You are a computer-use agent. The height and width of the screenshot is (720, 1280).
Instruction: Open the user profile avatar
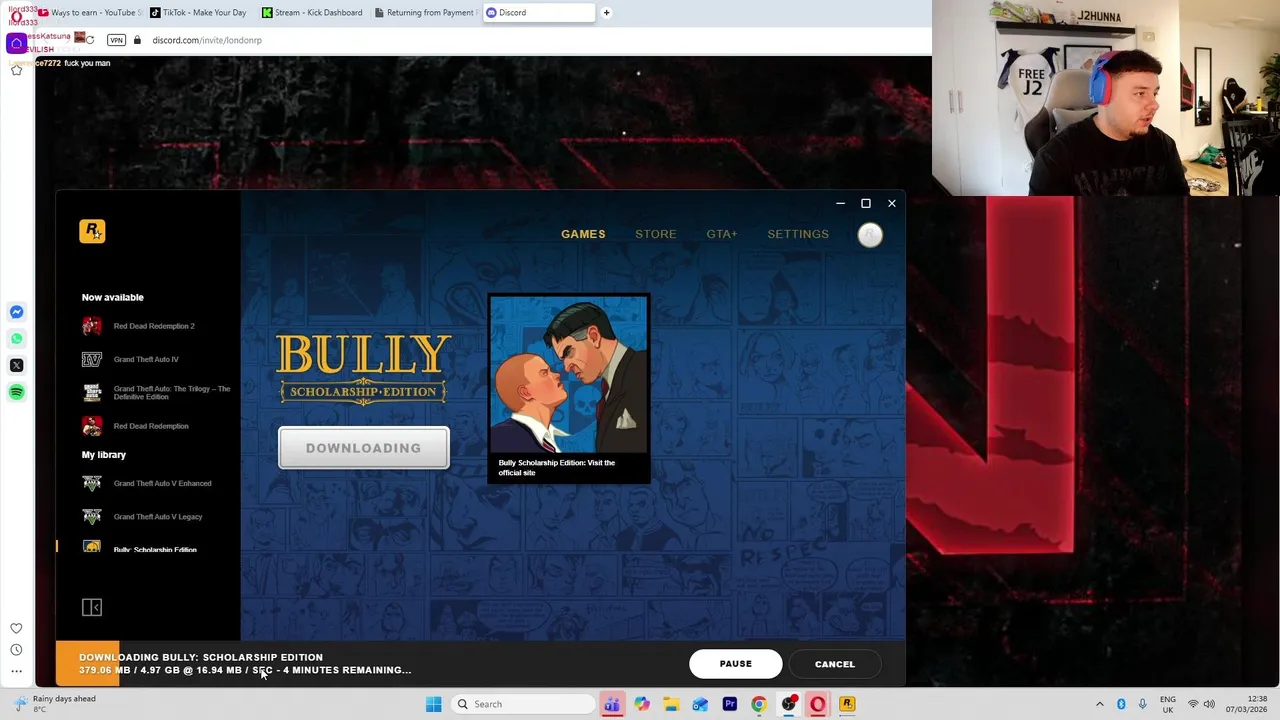pos(870,234)
